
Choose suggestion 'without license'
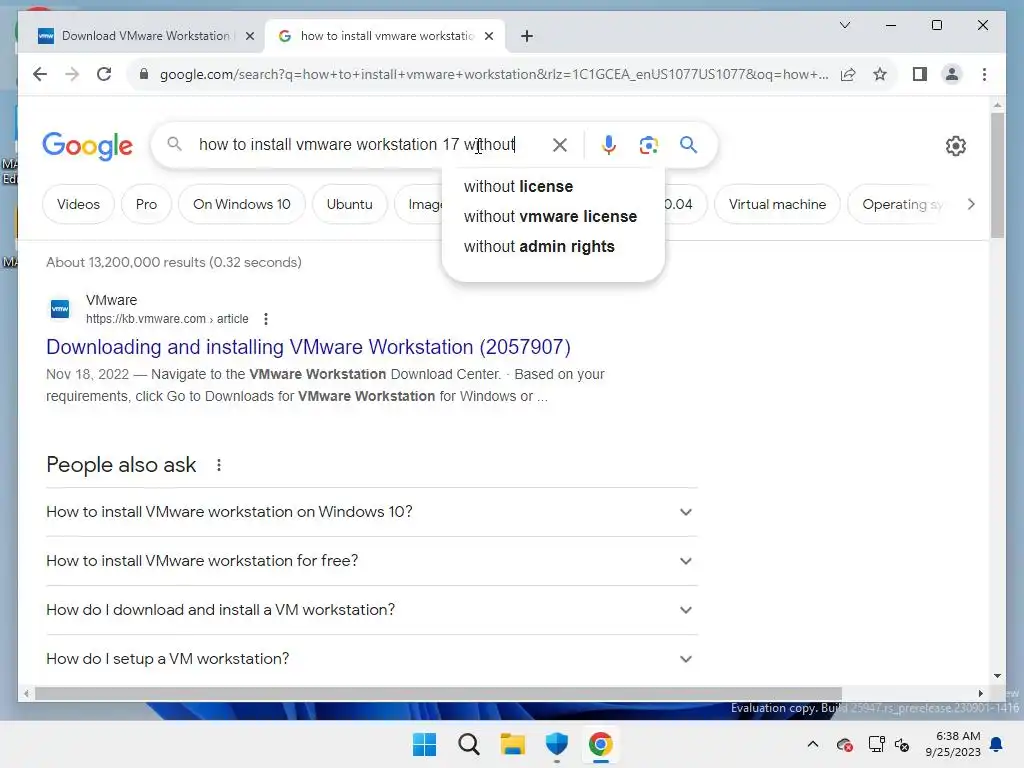[x=553, y=187]
